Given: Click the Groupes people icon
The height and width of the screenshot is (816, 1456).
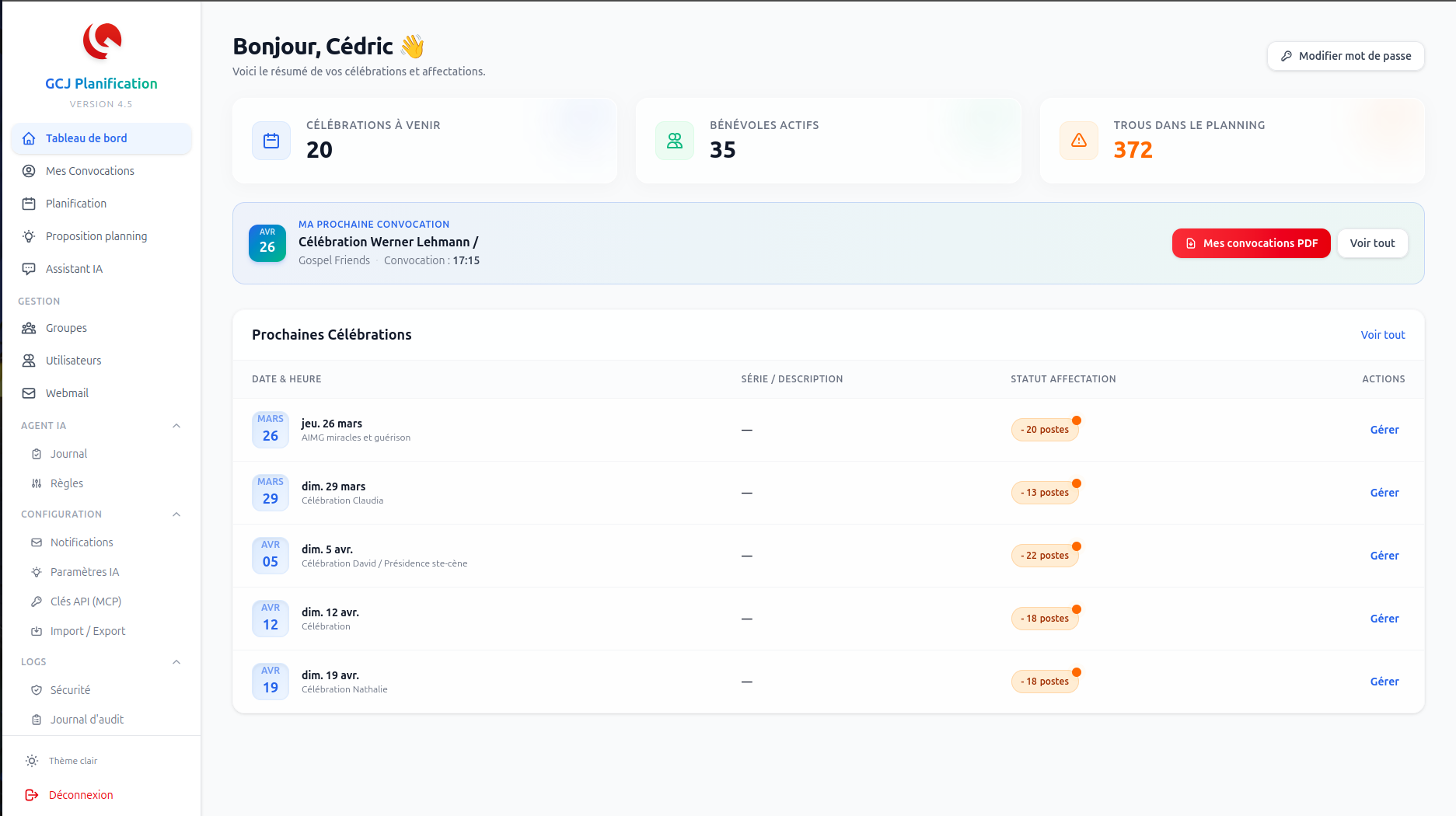Looking at the screenshot, I should click(x=29, y=328).
